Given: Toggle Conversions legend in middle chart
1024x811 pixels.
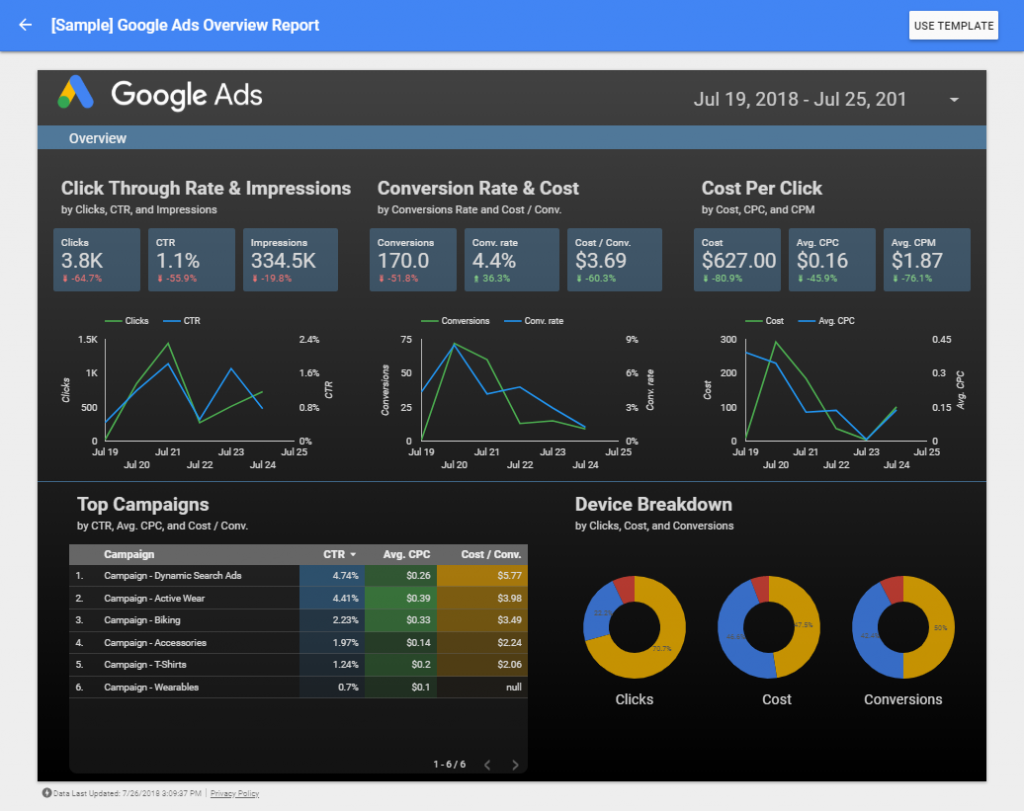Looking at the screenshot, I should 455,321.
